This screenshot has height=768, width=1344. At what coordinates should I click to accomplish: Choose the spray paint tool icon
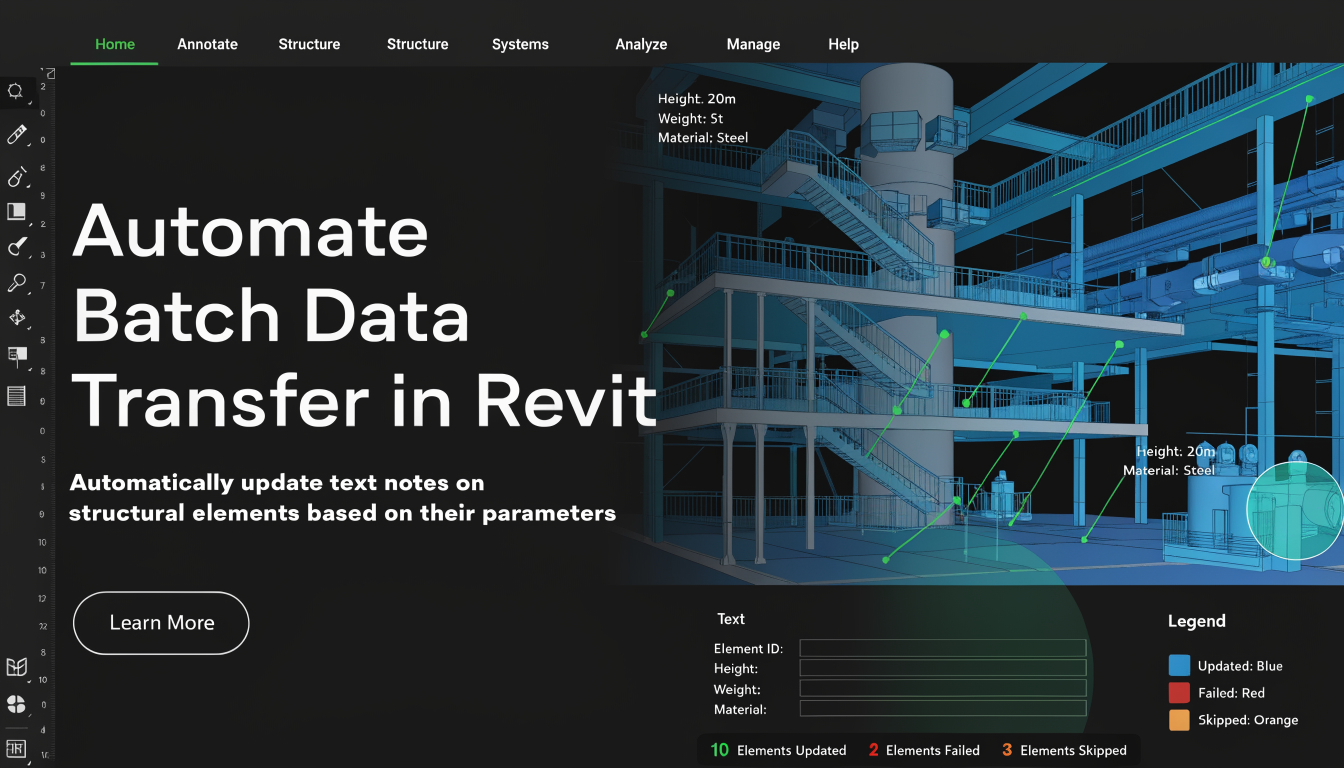[16, 176]
